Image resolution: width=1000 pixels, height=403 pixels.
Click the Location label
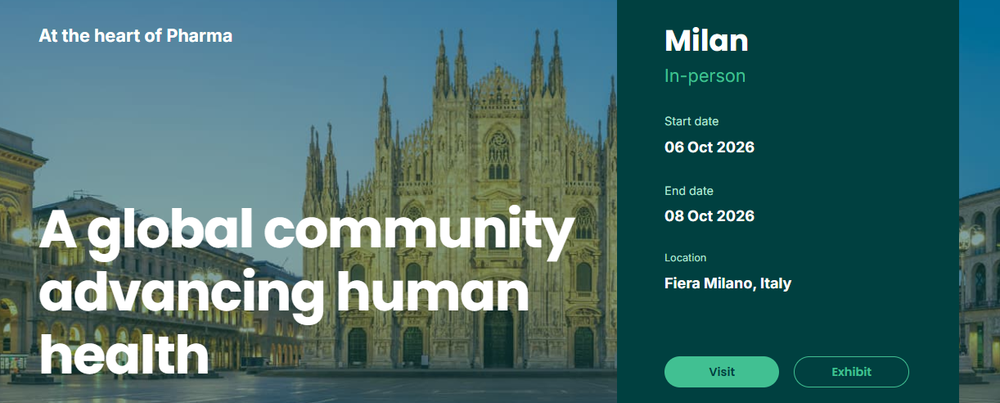[685, 258]
